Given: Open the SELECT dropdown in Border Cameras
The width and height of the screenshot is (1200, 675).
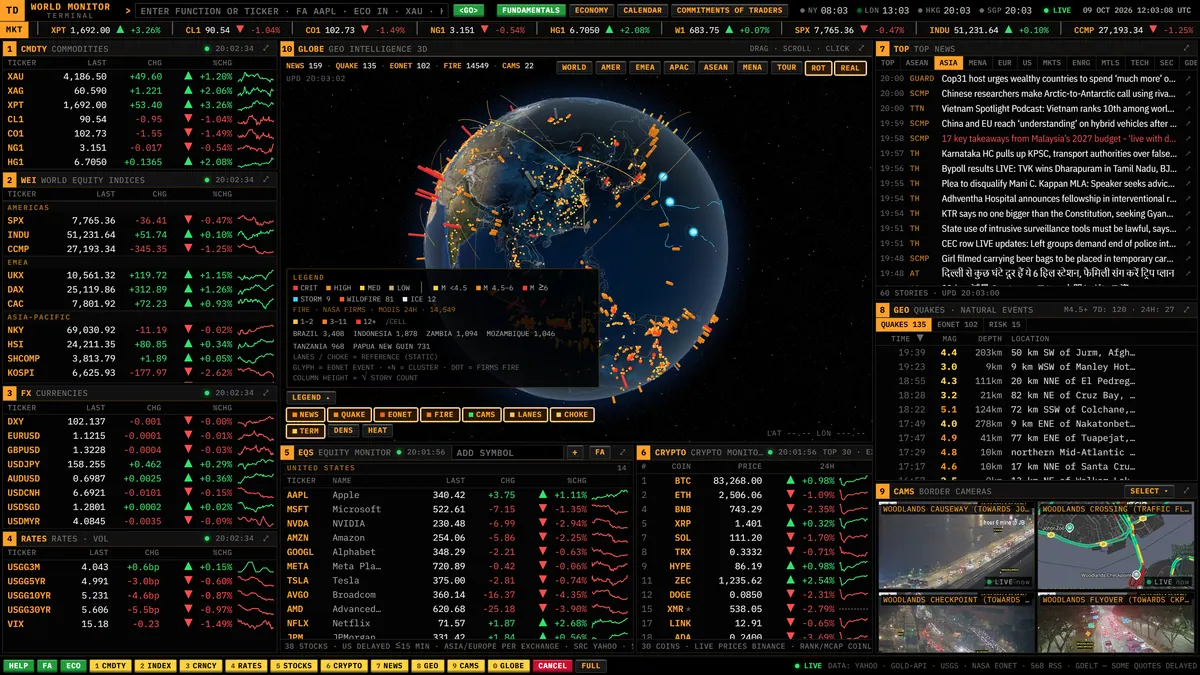Looking at the screenshot, I should (1149, 491).
